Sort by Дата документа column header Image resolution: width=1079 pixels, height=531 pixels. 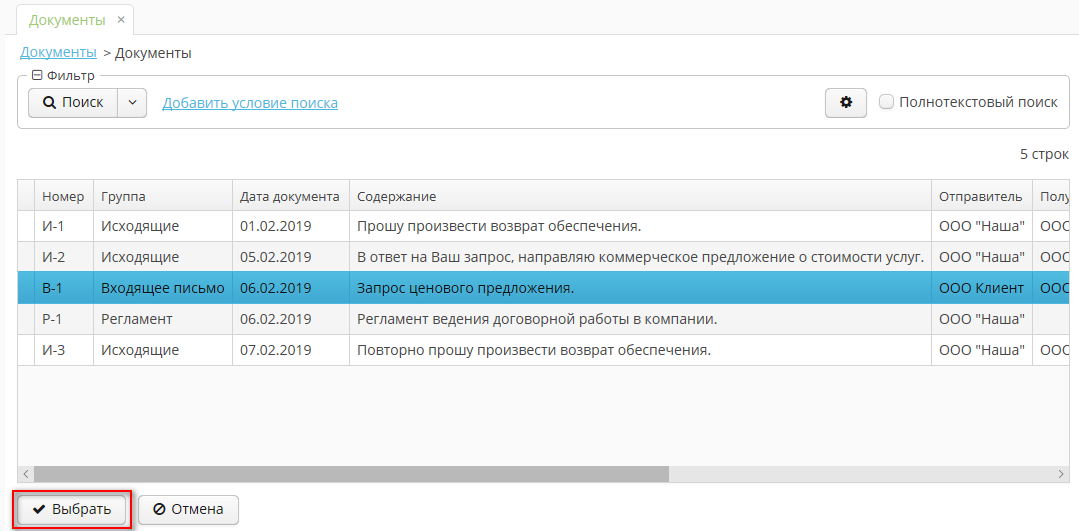pos(289,196)
